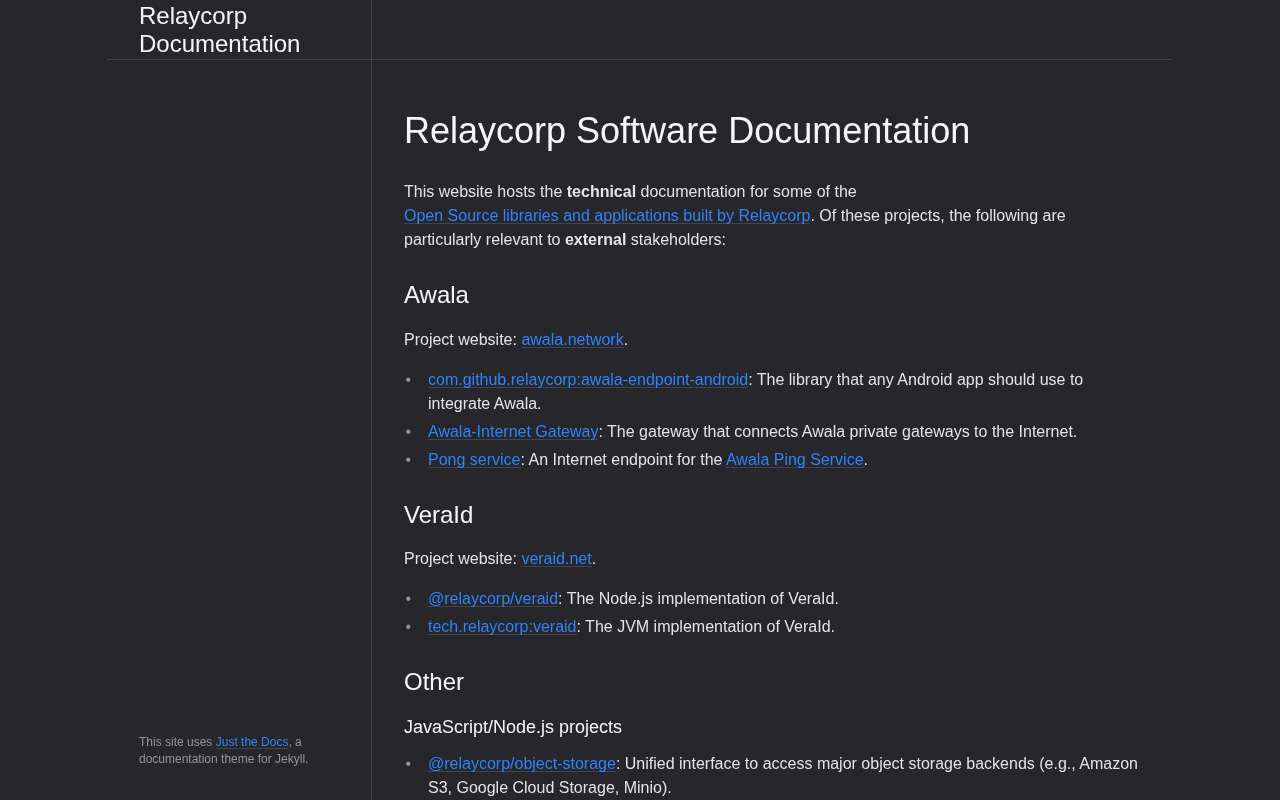Click the "documentation theme for Jekyll" footer text

[223, 759]
